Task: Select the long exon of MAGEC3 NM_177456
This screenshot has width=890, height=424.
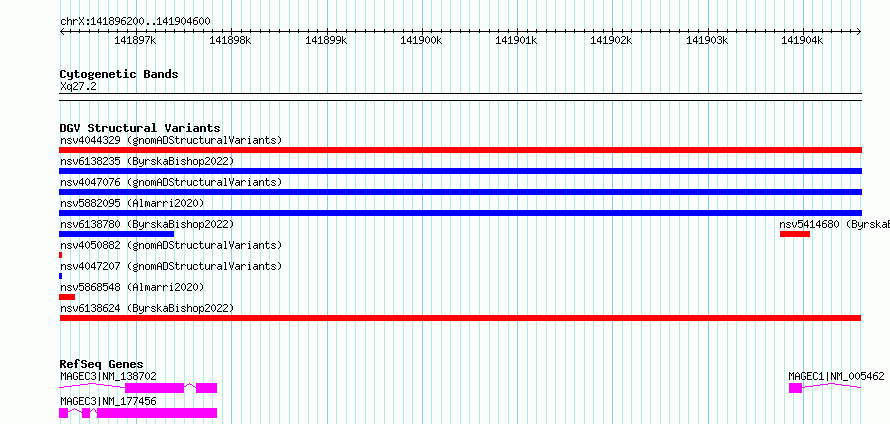Action: click(157, 413)
